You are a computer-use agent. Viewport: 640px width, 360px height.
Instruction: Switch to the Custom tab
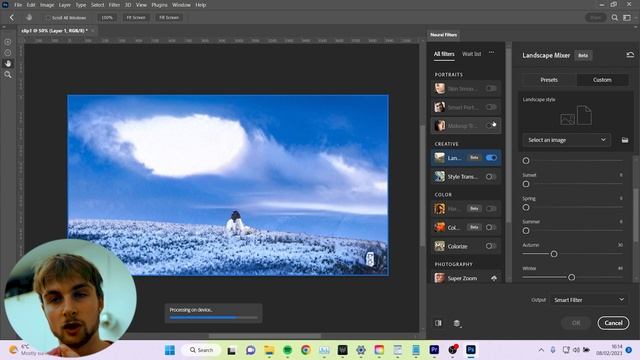click(602, 80)
